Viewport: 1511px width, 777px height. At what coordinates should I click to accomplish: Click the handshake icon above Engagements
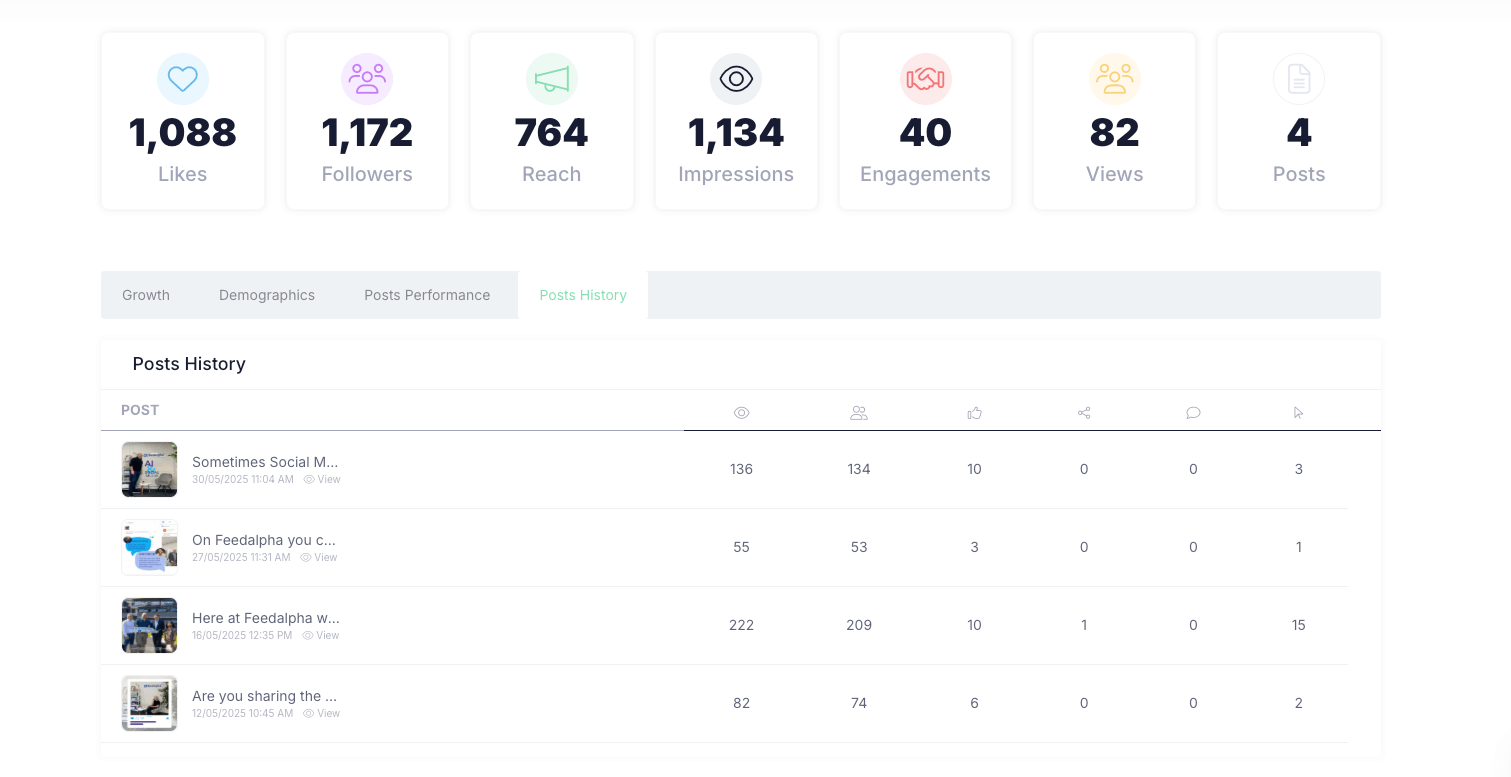[x=925, y=79]
